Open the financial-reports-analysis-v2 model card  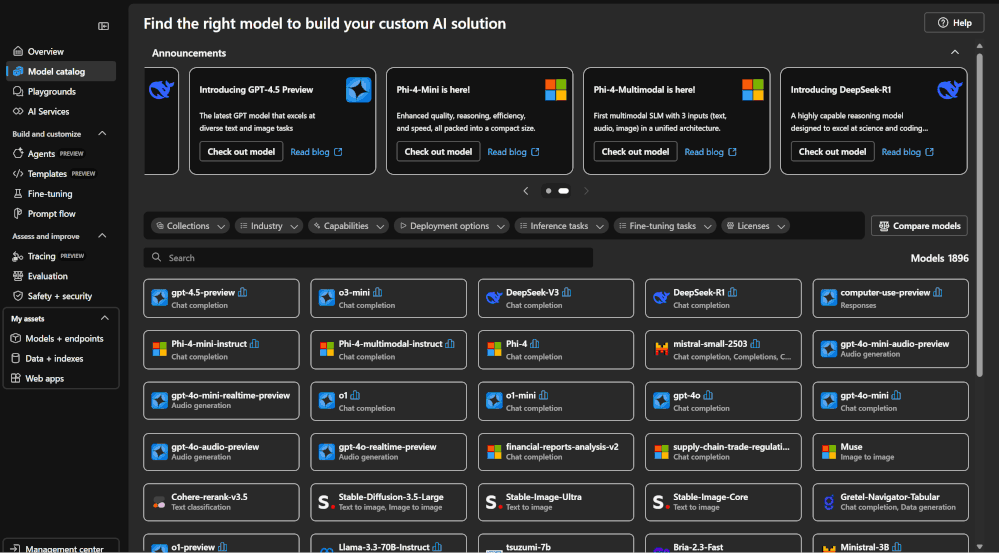click(x=556, y=452)
